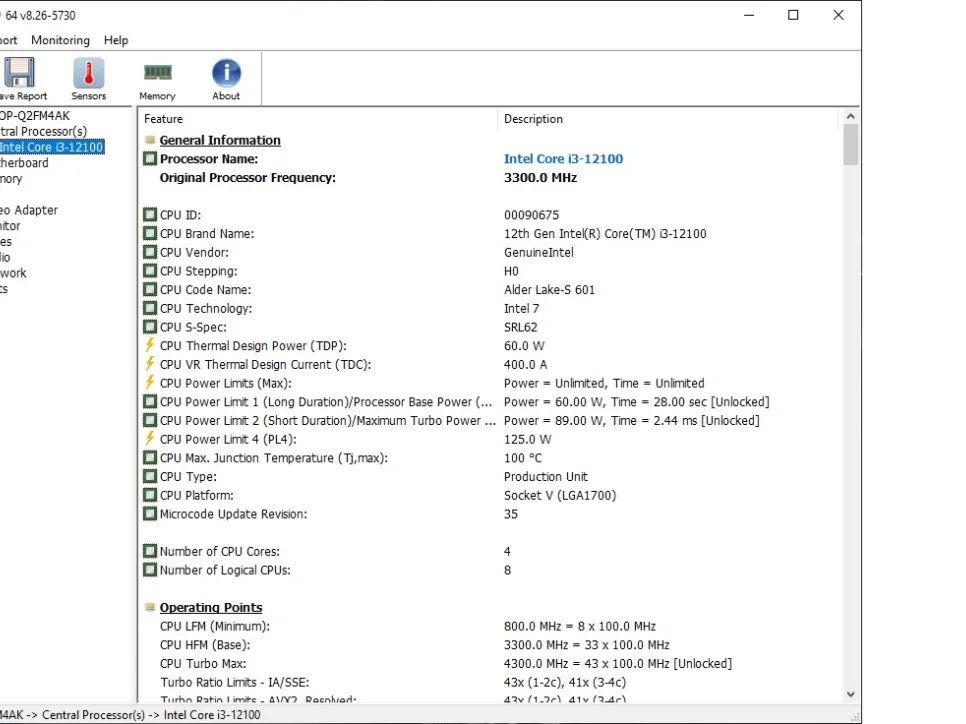Viewport: 966px width, 724px height.
Task: Open the Help menu
Action: tap(116, 40)
